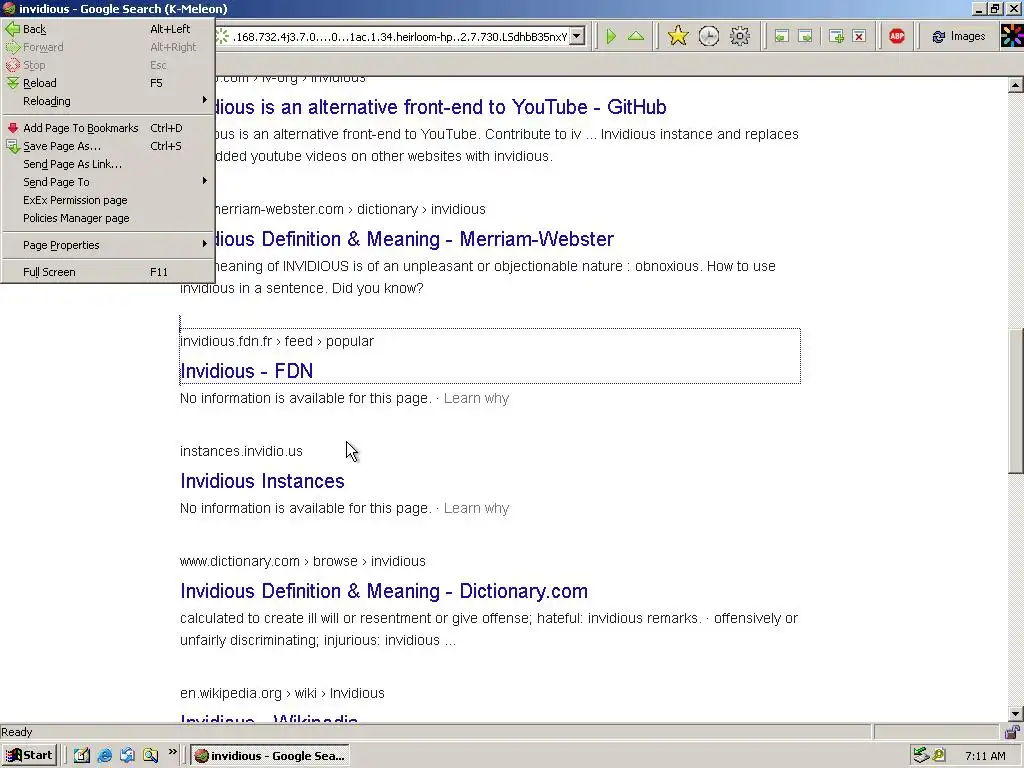Click the second system tray icon

938,756
